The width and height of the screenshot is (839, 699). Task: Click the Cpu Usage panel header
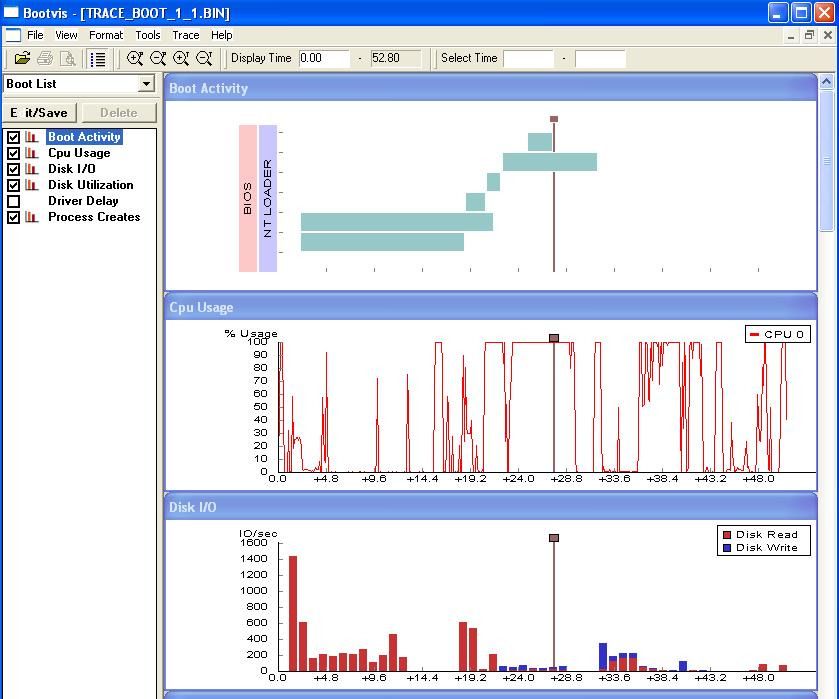pyautogui.click(x=491, y=307)
